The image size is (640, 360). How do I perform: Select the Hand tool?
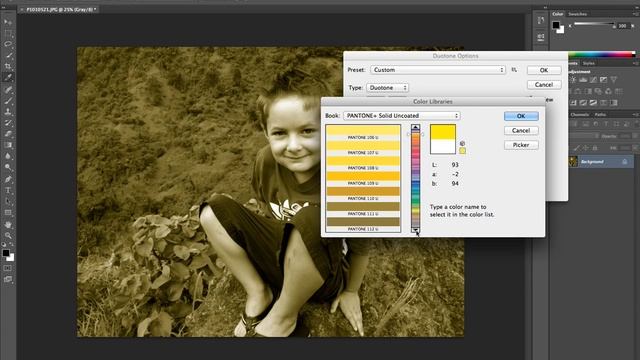click(x=8, y=224)
